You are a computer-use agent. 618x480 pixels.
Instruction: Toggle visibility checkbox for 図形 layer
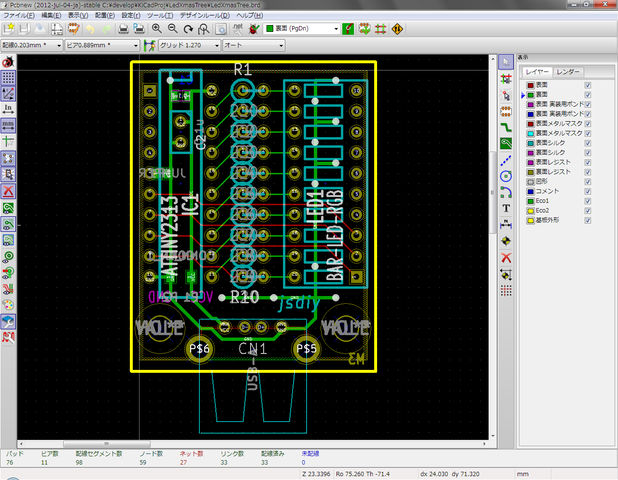tap(587, 182)
